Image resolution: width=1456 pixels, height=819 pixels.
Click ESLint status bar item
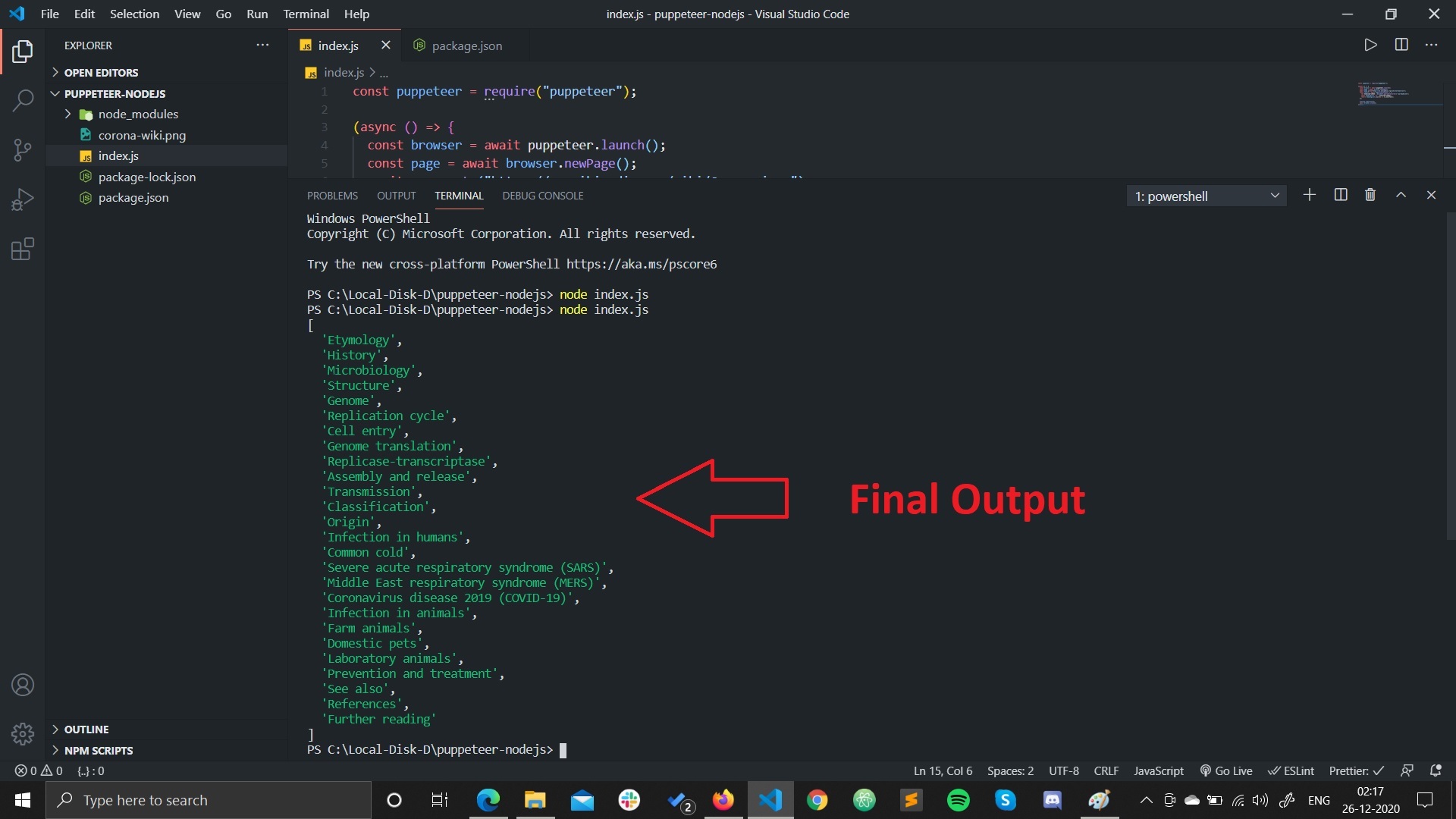[x=1291, y=770]
